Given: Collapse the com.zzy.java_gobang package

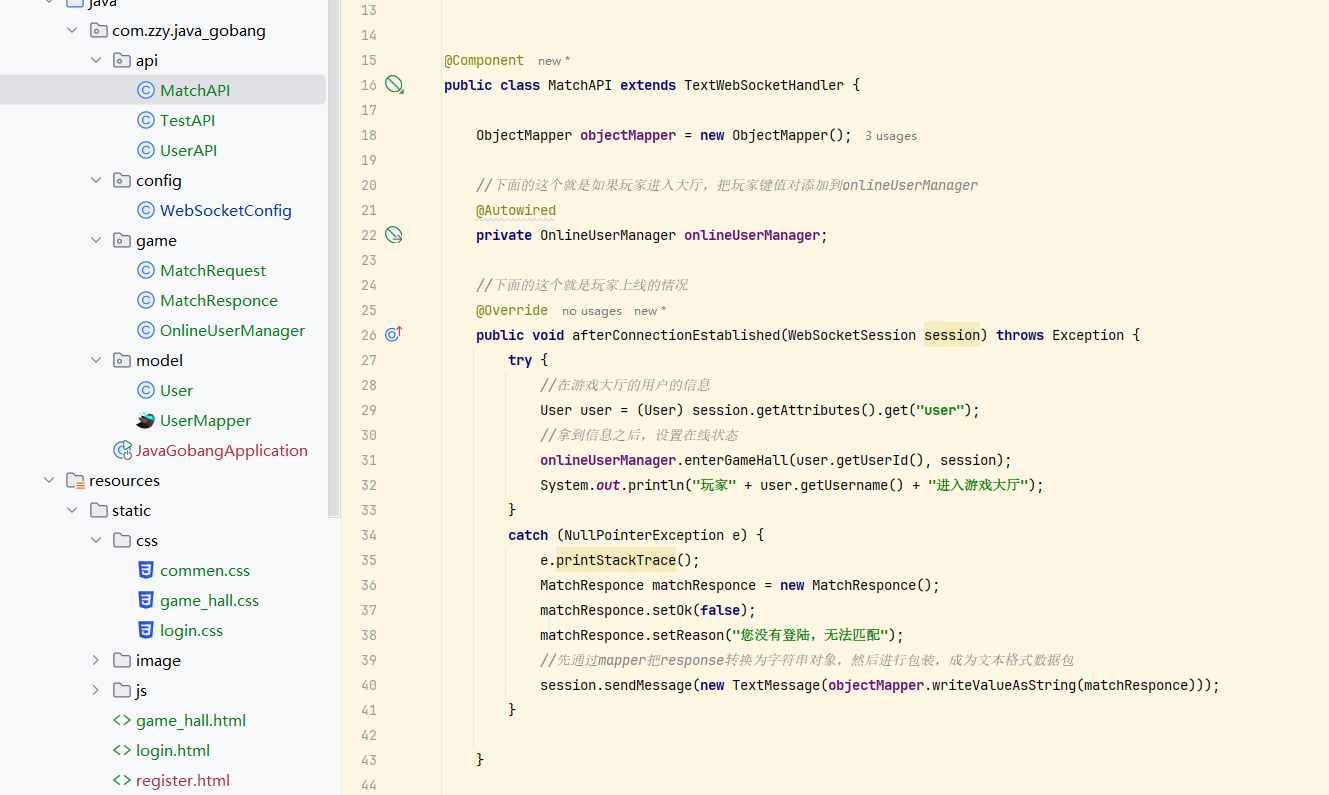Looking at the screenshot, I should [72, 30].
